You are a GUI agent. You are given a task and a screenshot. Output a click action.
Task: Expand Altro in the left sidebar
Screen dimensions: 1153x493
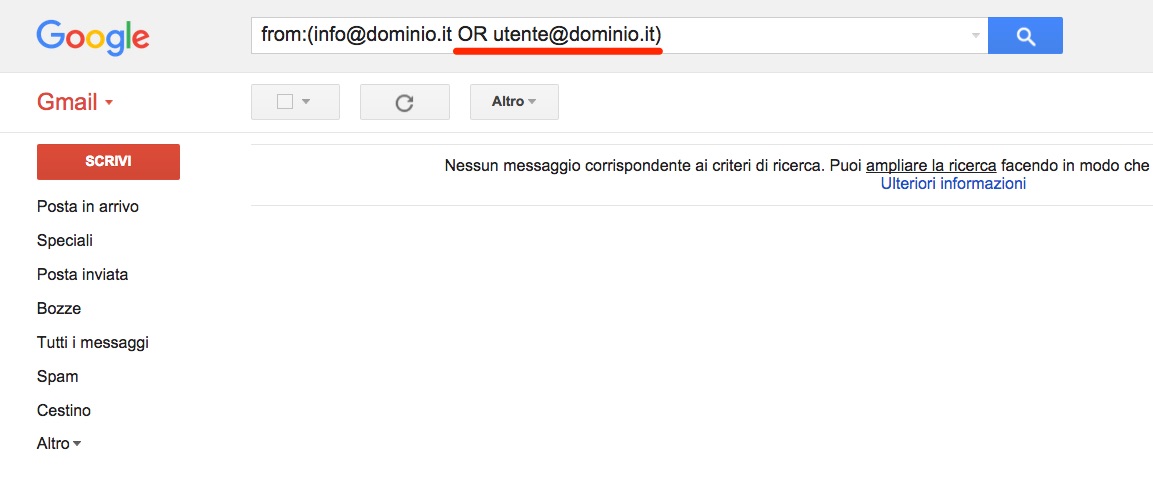[59, 444]
